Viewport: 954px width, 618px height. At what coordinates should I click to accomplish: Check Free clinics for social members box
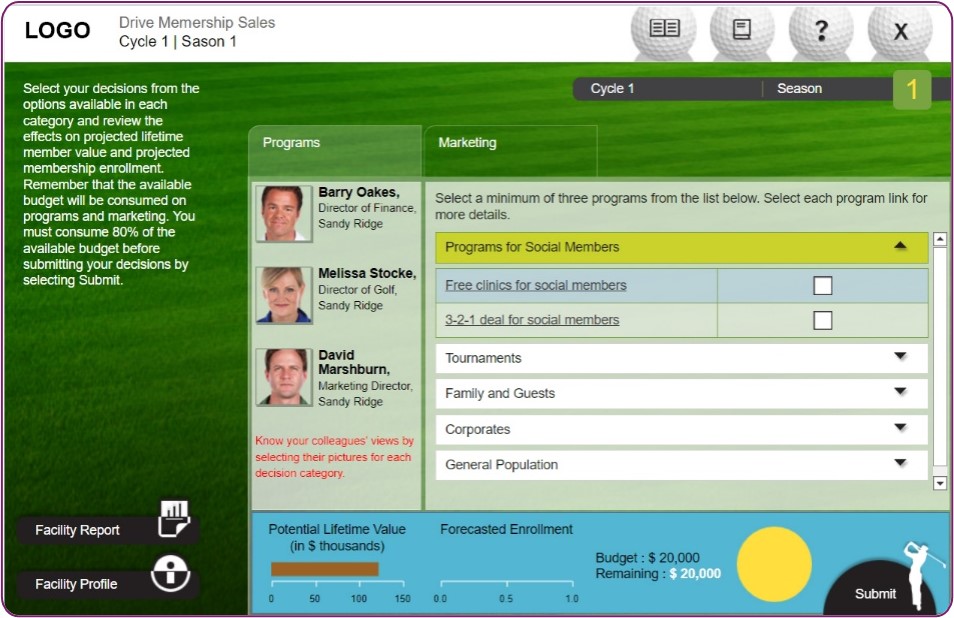point(823,285)
